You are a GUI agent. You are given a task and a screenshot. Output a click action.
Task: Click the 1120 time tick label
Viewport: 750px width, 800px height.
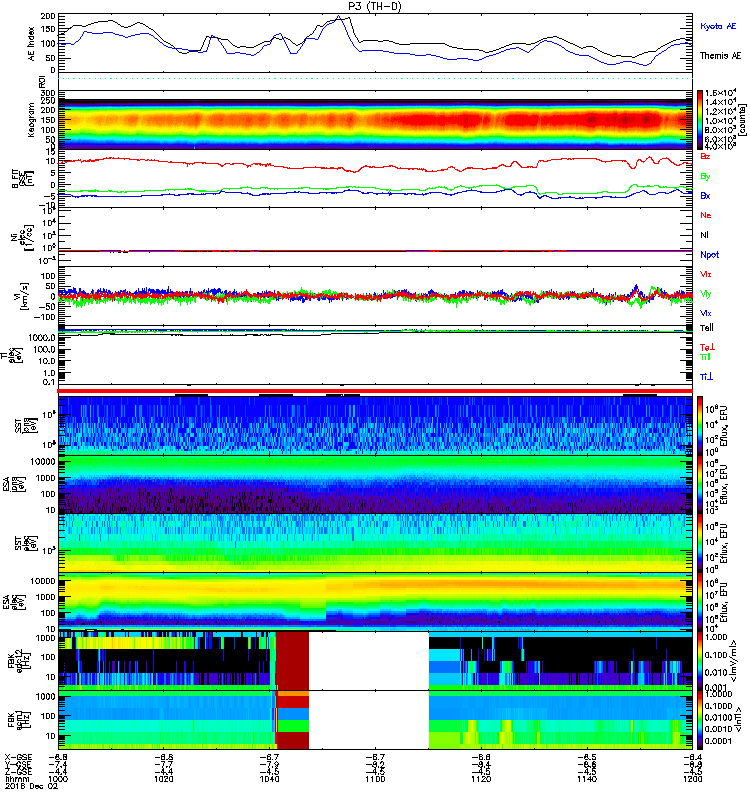[481, 779]
